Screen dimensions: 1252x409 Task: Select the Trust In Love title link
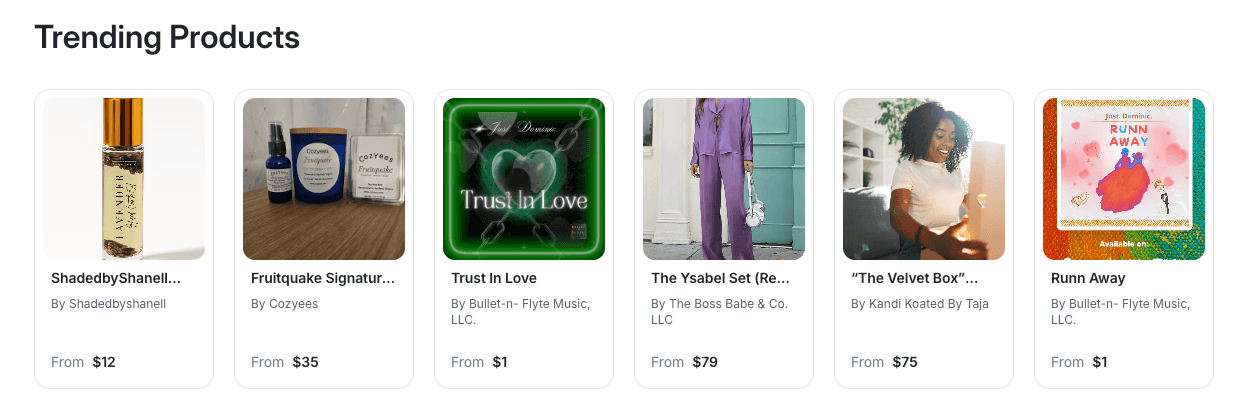494,278
